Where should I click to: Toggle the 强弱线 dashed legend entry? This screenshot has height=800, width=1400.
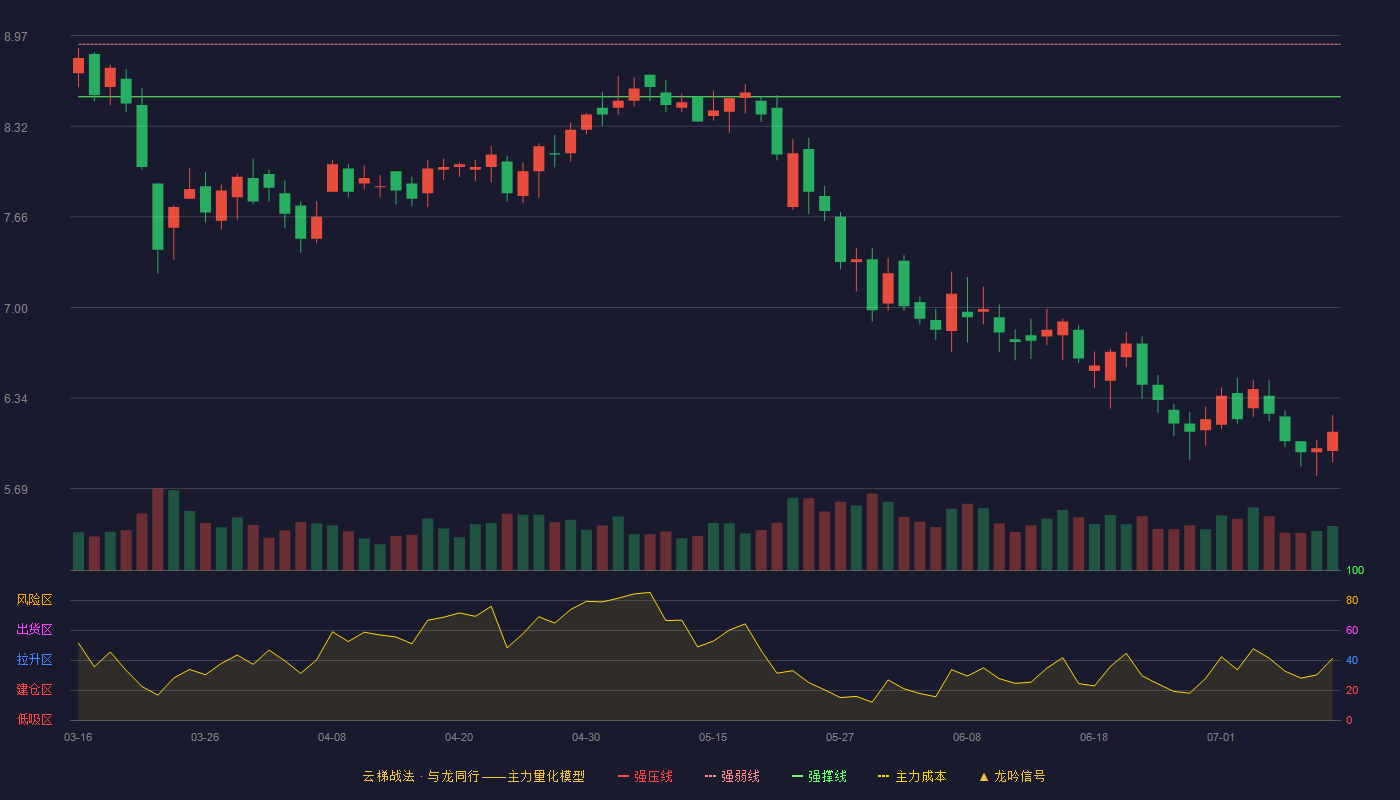pyautogui.click(x=732, y=776)
